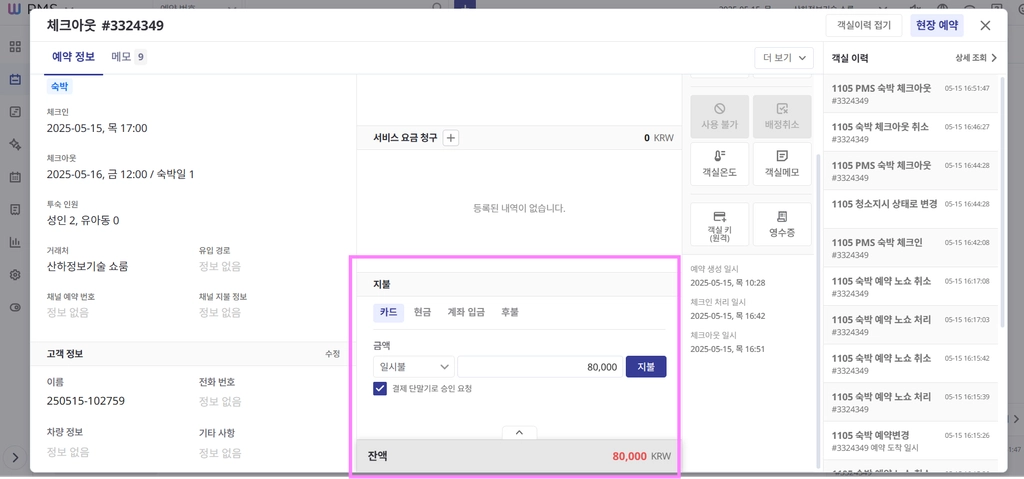Click check-in date 2025-05-15, 목 17:00
1024x479 pixels.
pos(97,128)
